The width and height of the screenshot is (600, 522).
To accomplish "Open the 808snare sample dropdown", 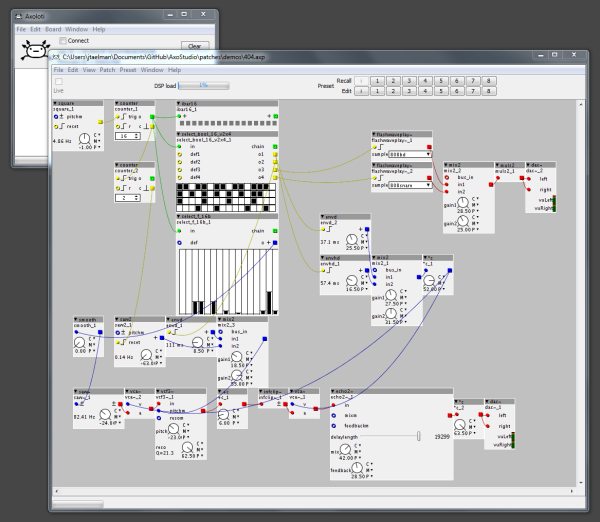I will point(410,185).
